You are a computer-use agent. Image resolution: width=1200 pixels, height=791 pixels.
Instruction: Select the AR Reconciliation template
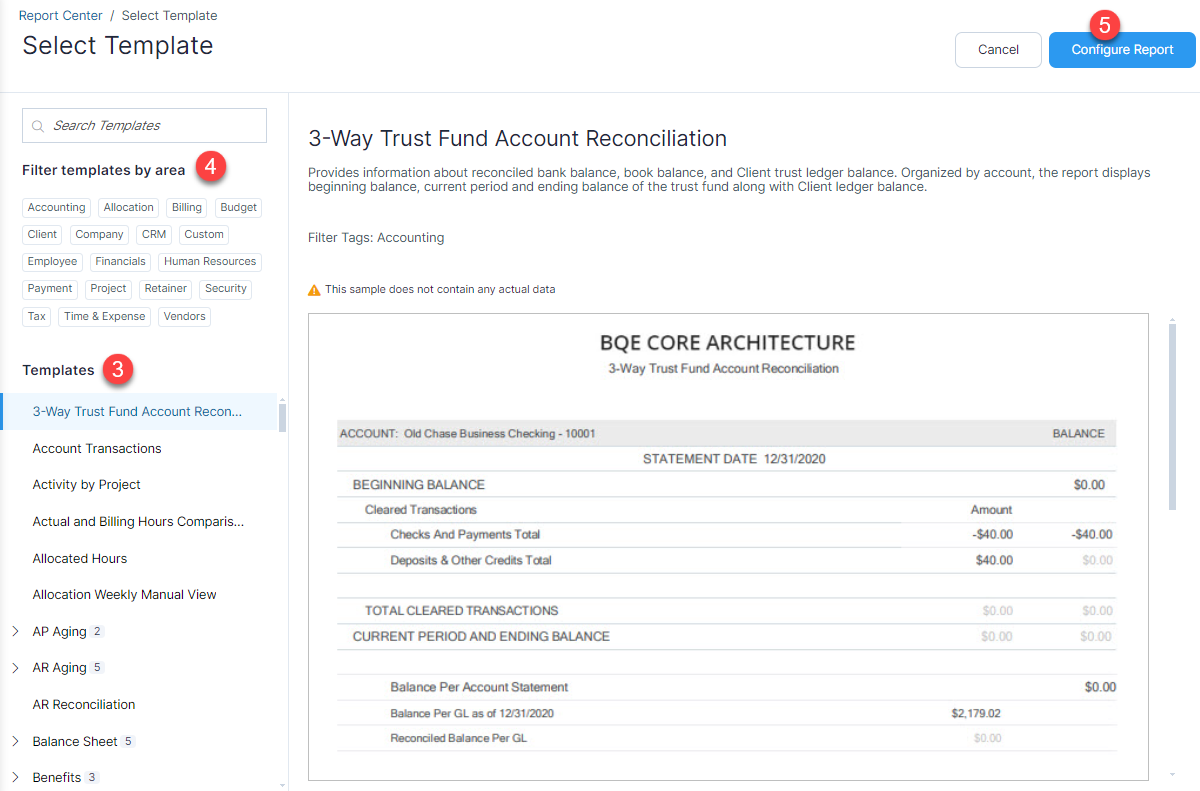[84, 704]
